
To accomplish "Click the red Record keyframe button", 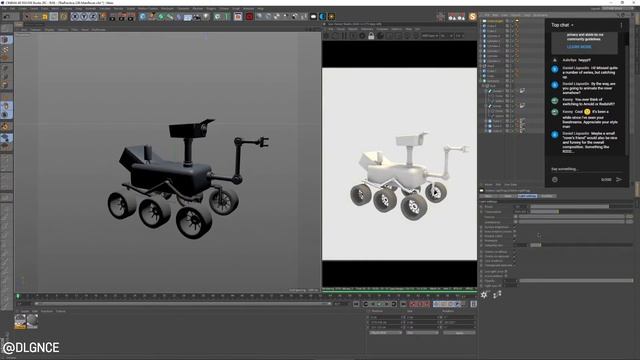I will [x=413, y=304].
